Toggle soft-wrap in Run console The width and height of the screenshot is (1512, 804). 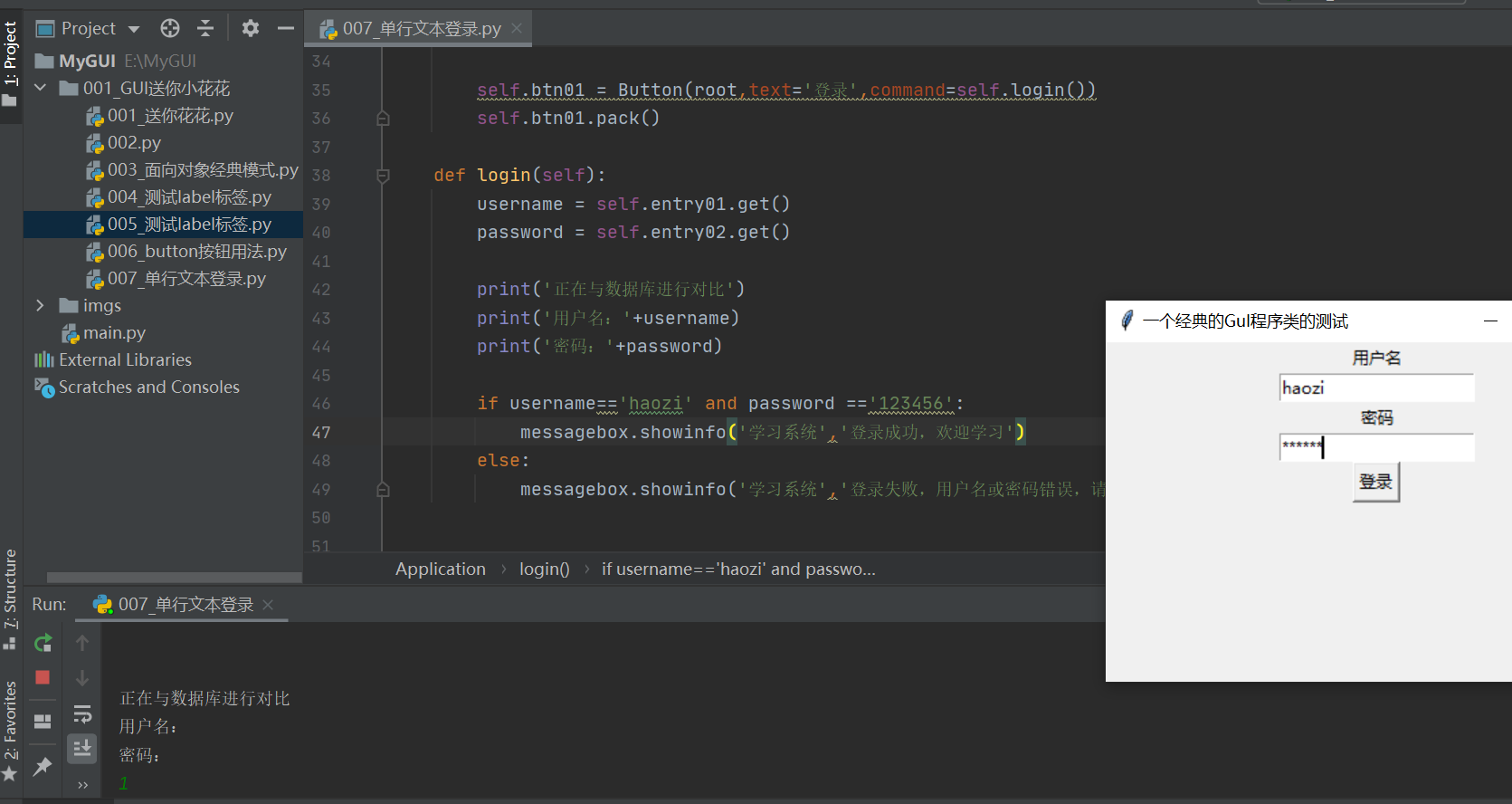(82, 713)
